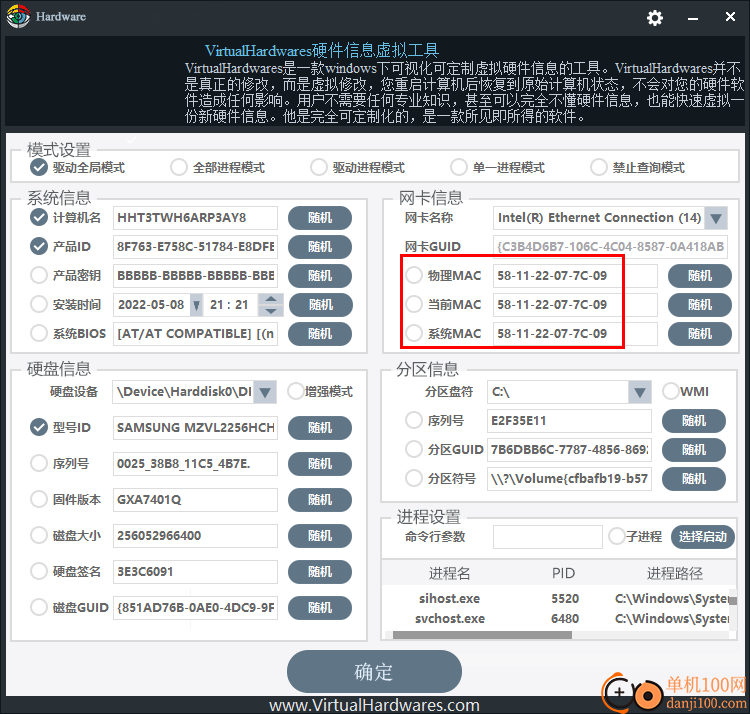Click the 确定 confirm button
Image resolution: width=750 pixels, height=714 pixels.
pyautogui.click(x=374, y=671)
